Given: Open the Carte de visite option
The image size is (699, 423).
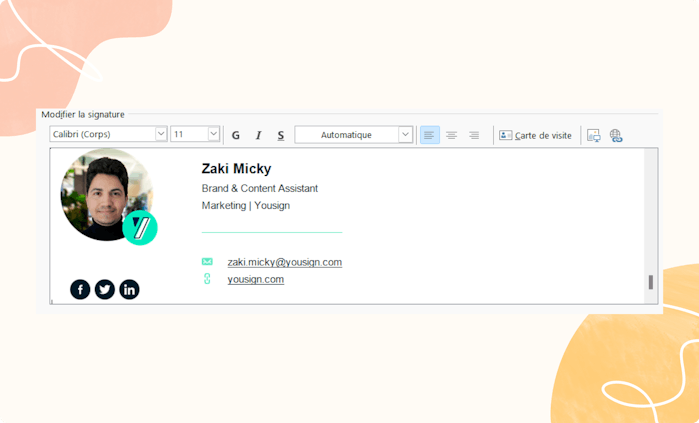Looking at the screenshot, I should [535, 136].
